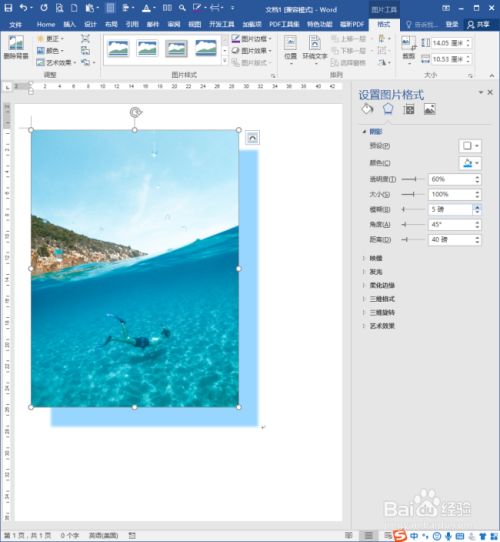Click the Share (共享) button
This screenshot has width=500, height=542.
(479, 25)
